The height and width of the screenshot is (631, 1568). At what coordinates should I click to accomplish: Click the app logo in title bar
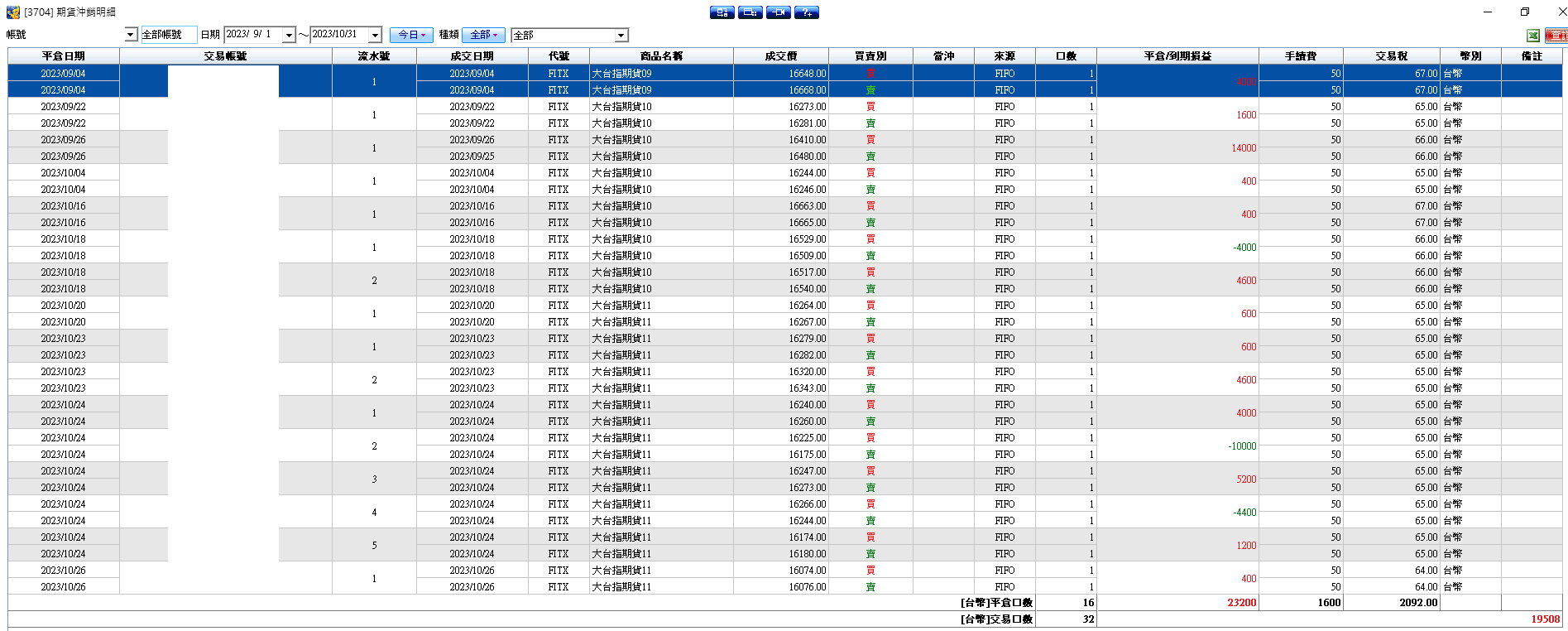point(13,12)
